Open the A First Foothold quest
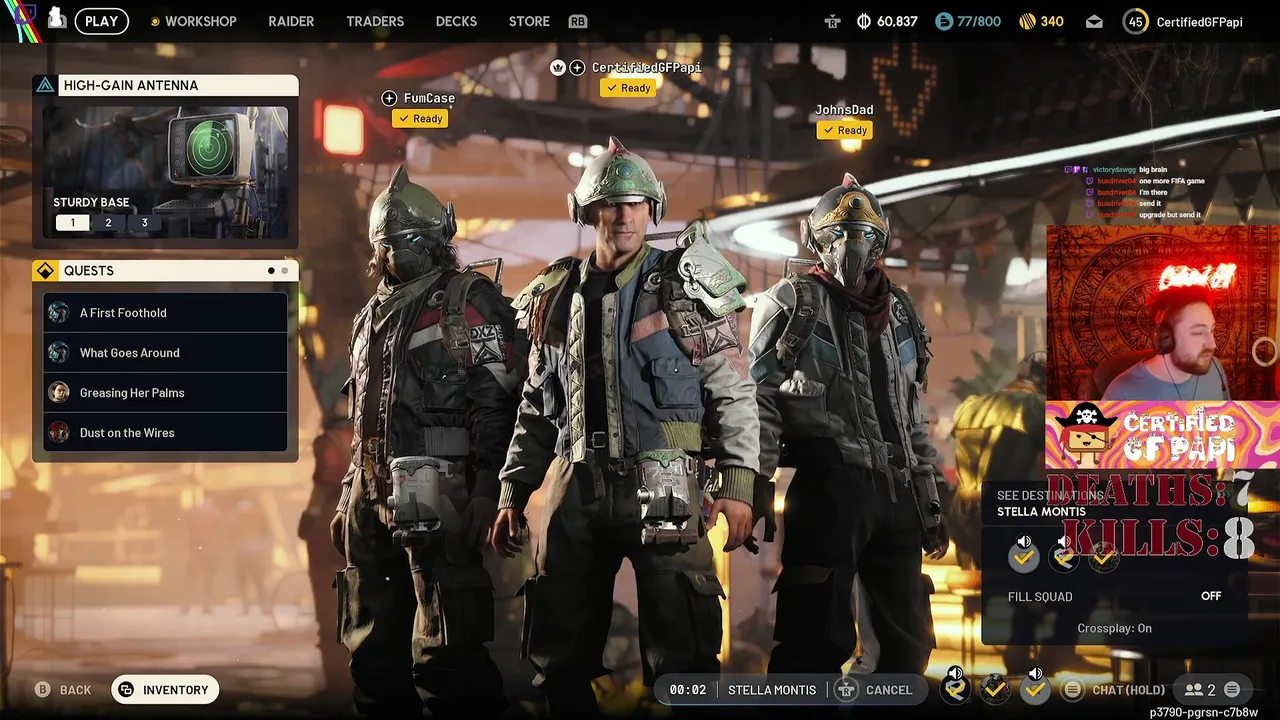The image size is (1280, 720). pos(165,313)
